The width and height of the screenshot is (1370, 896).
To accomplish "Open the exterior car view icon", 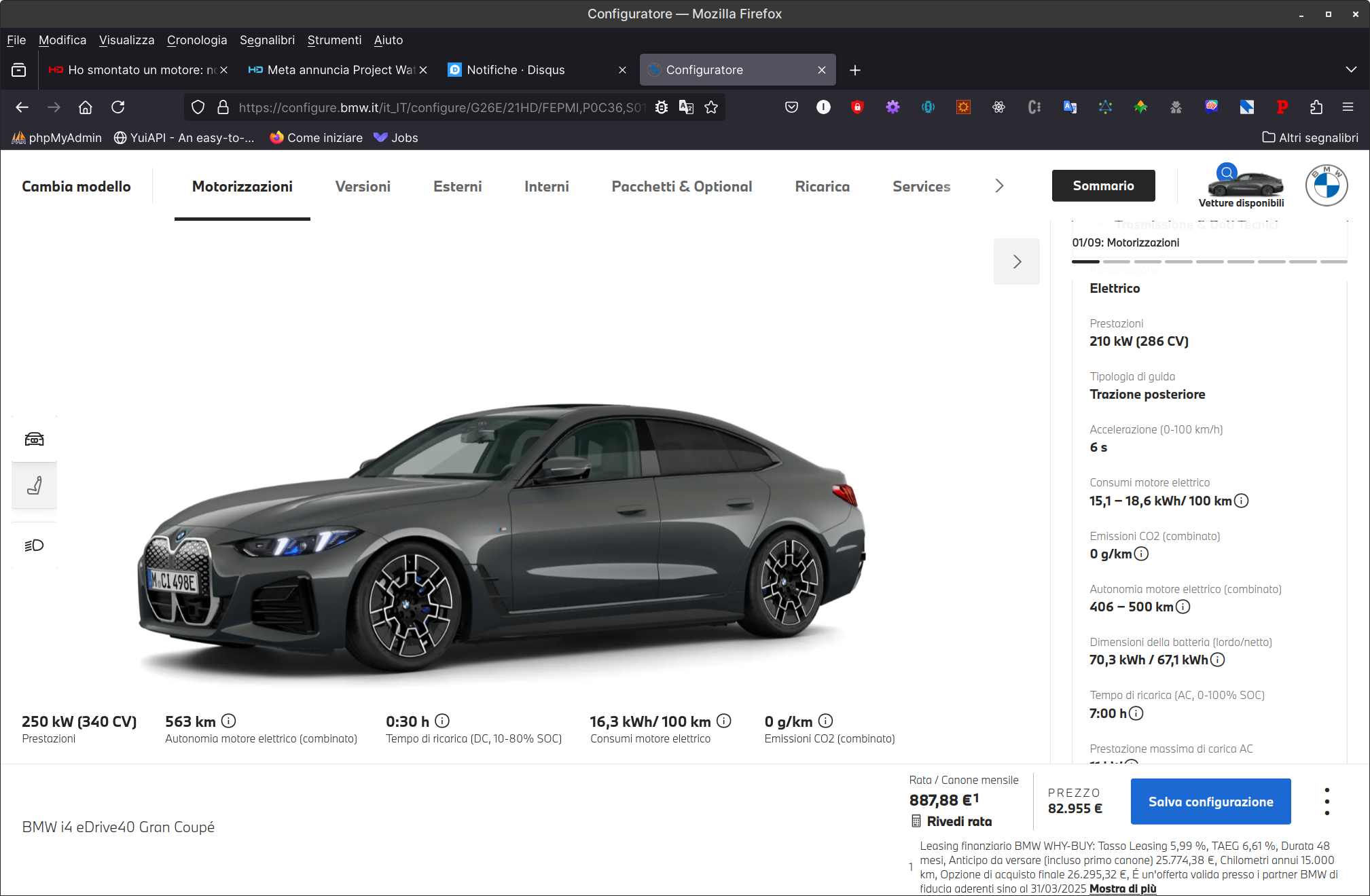I will (34, 439).
